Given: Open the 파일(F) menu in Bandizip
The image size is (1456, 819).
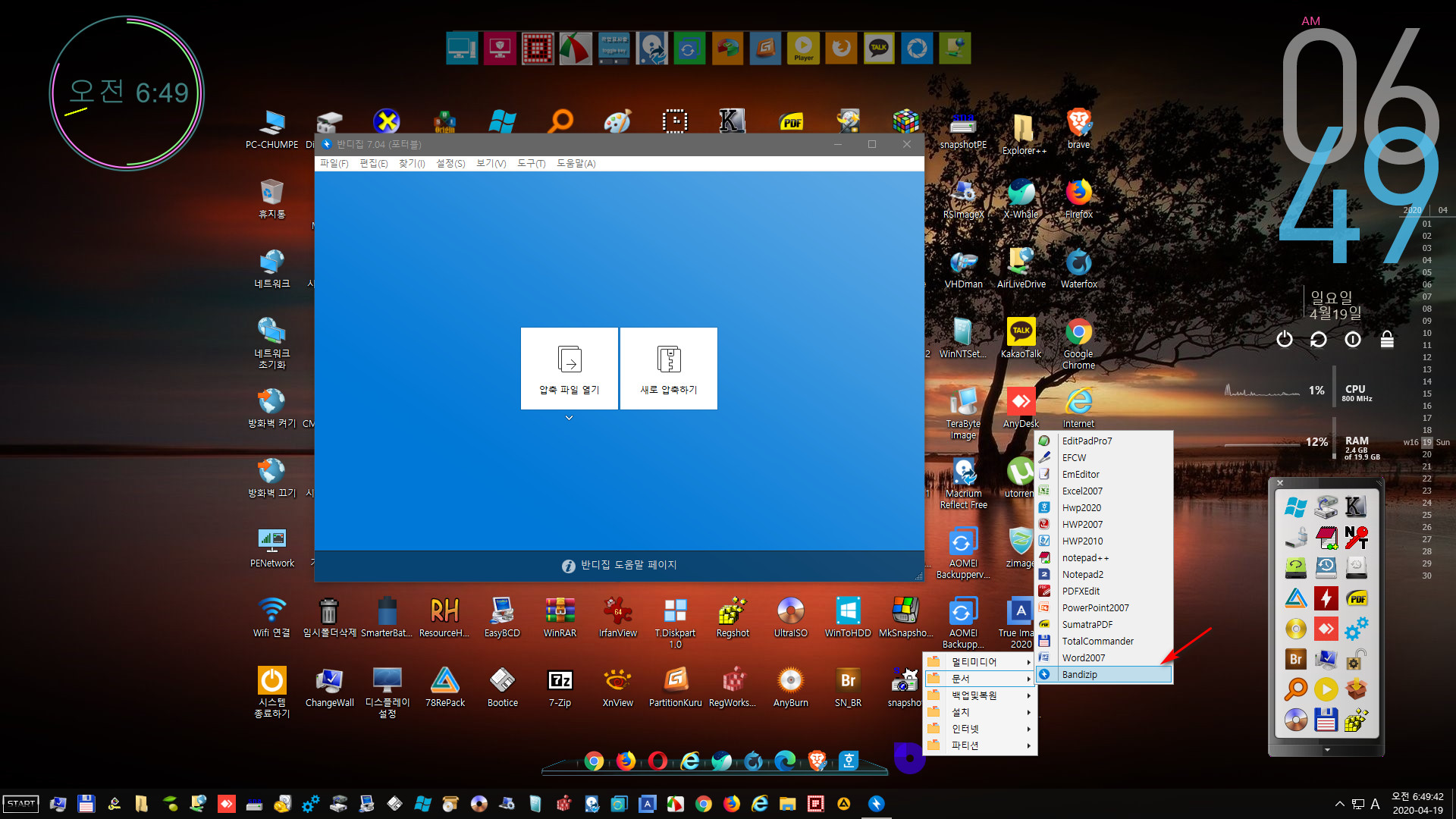Looking at the screenshot, I should (x=334, y=164).
